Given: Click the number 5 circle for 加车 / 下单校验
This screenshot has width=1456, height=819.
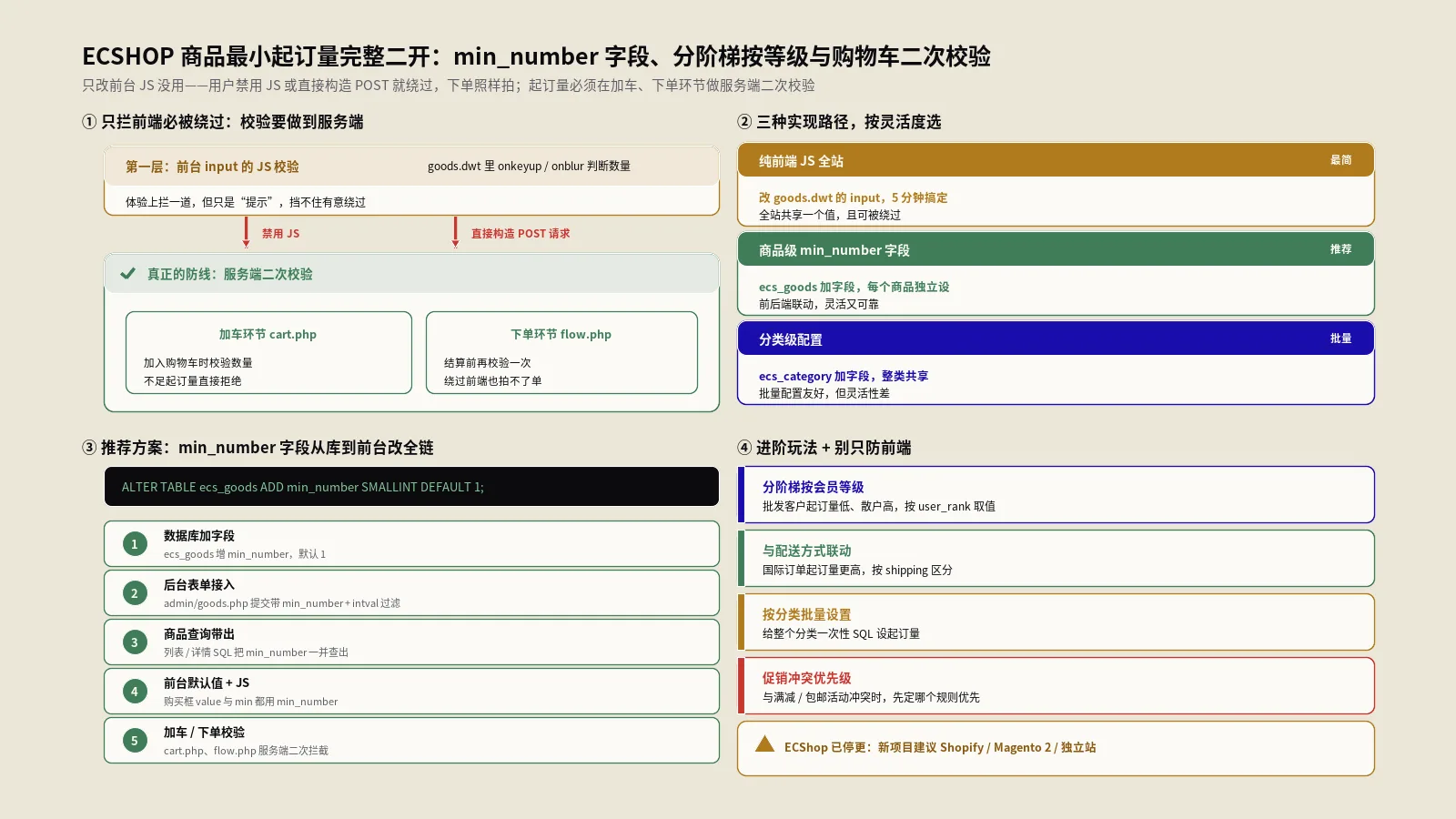Looking at the screenshot, I should tap(135, 741).
